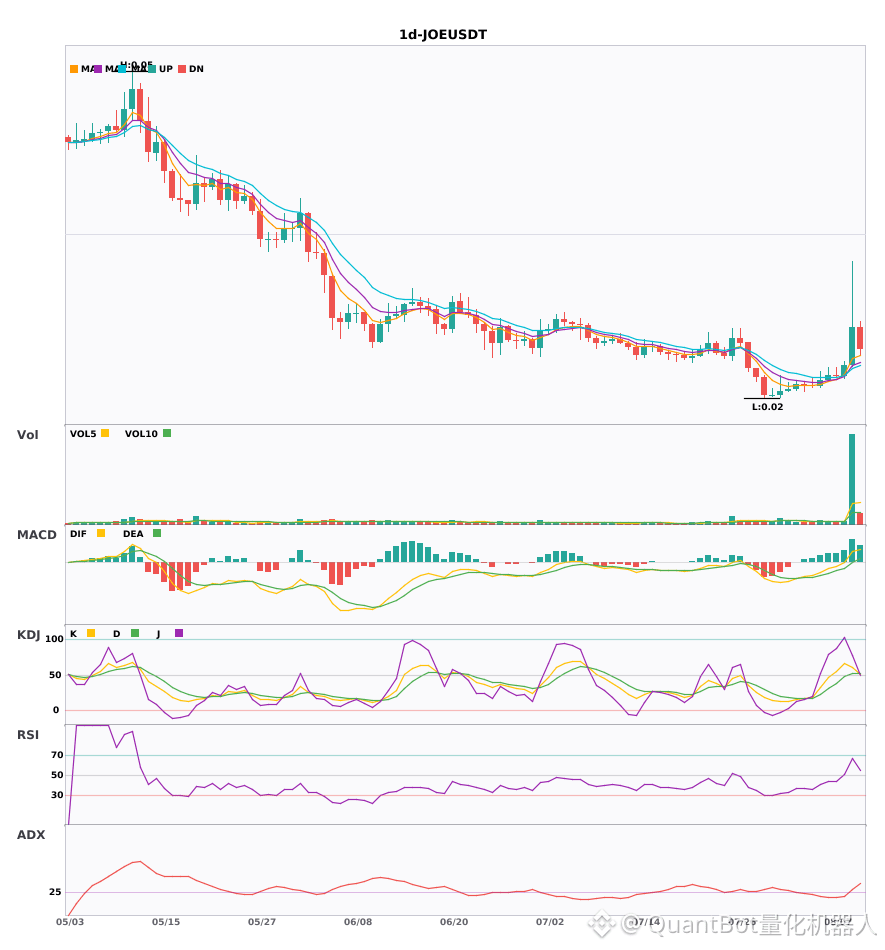Select the VOL10 legend label
This screenshot has height=950, width=885.
point(141,434)
